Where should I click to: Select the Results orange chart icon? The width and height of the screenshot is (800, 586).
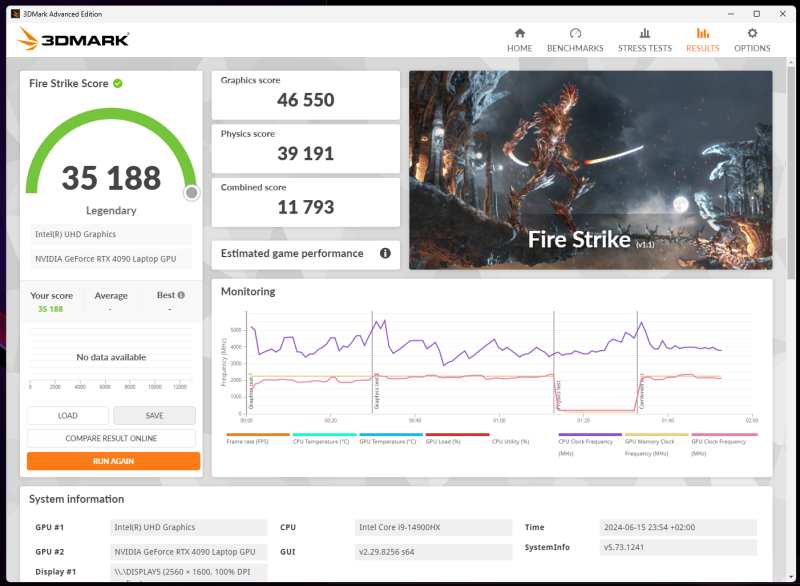click(x=703, y=33)
